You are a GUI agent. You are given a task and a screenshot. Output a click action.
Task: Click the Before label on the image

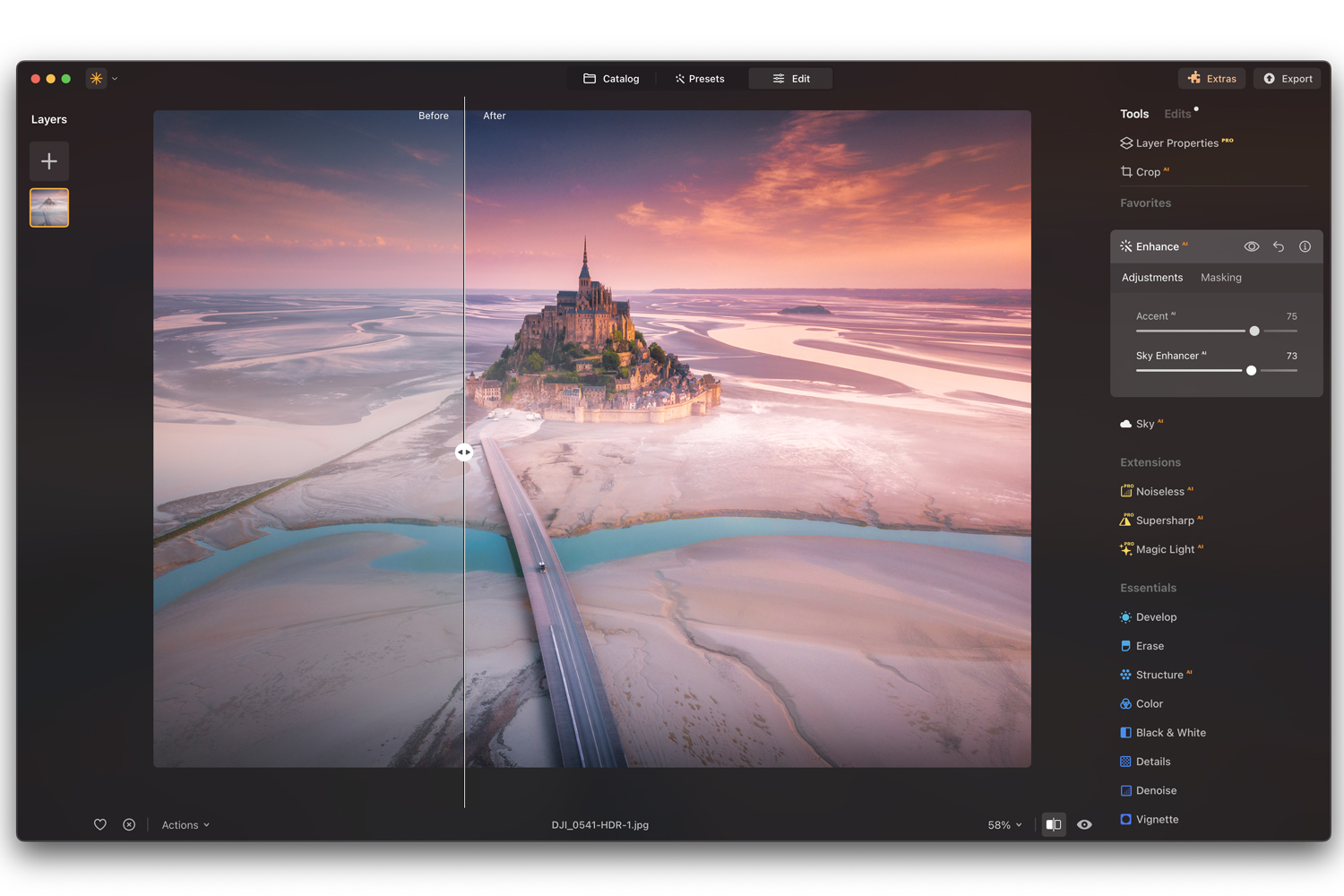[434, 116]
